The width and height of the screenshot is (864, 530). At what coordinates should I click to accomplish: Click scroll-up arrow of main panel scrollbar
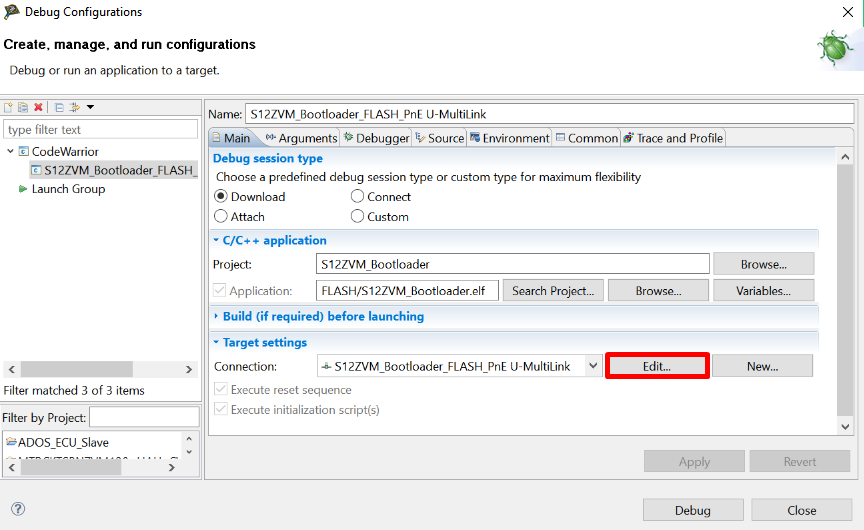tap(845, 157)
